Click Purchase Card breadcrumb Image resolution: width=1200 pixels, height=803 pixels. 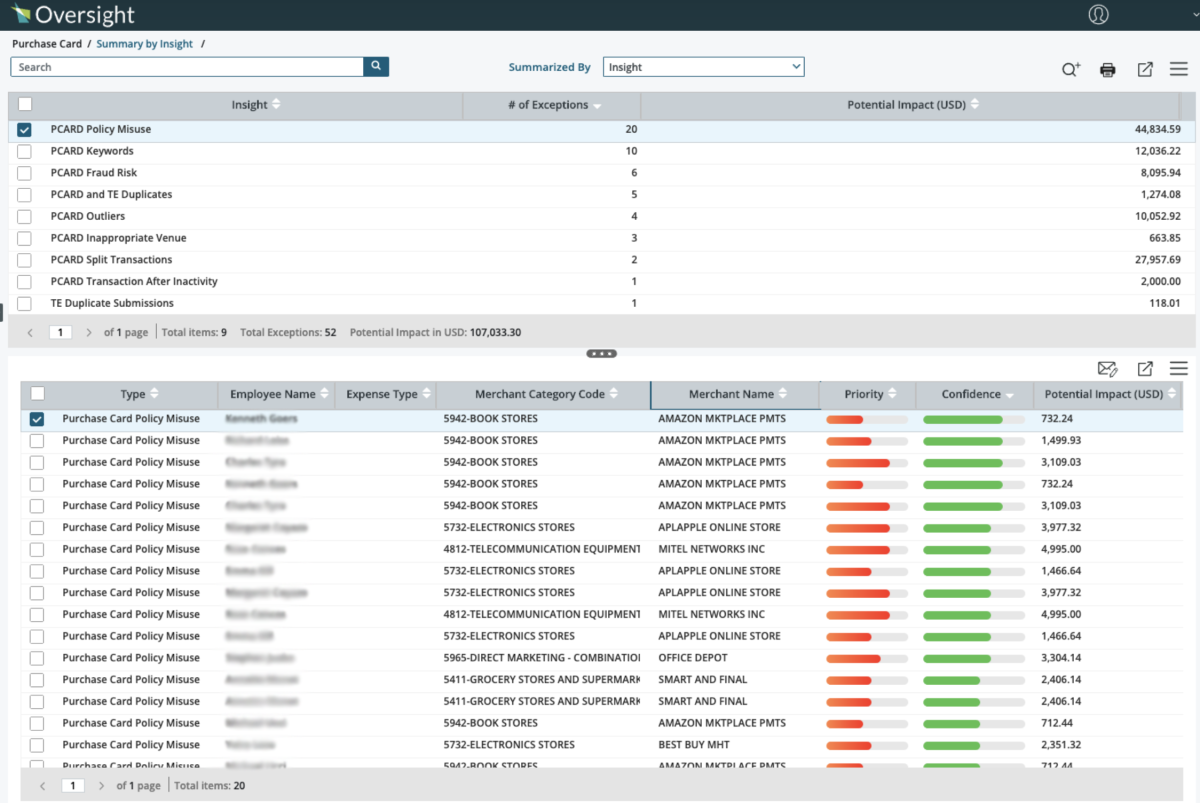47,44
